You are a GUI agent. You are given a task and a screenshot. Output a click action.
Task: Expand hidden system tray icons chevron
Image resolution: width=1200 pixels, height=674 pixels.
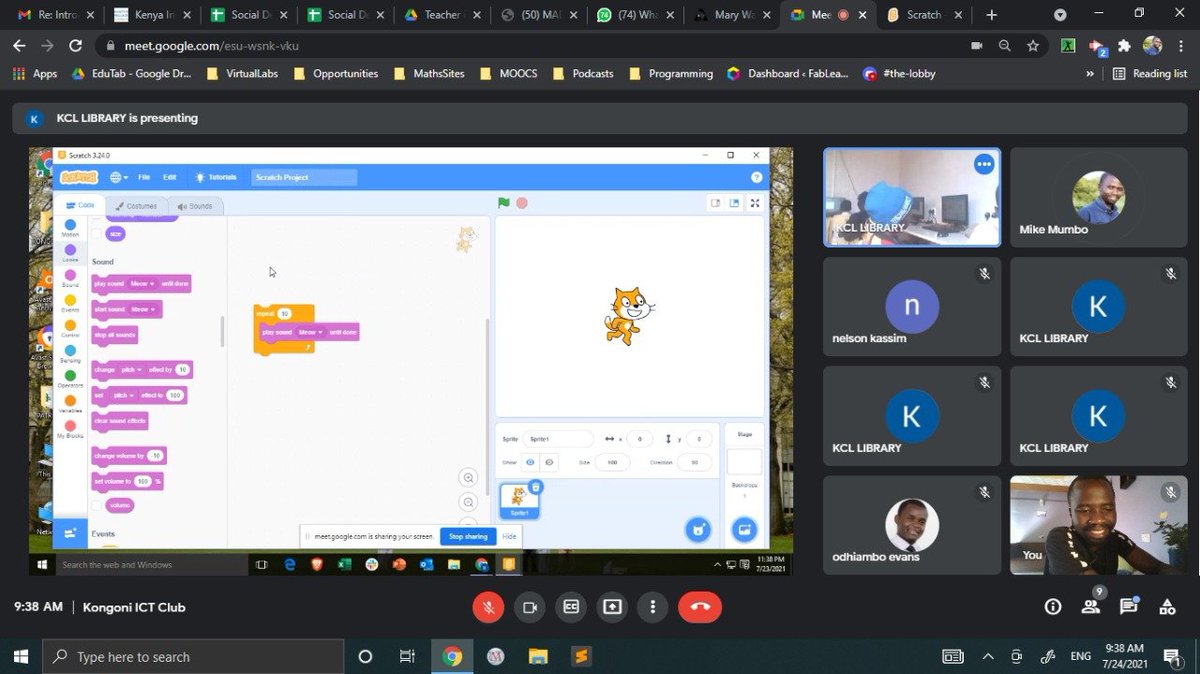989,657
